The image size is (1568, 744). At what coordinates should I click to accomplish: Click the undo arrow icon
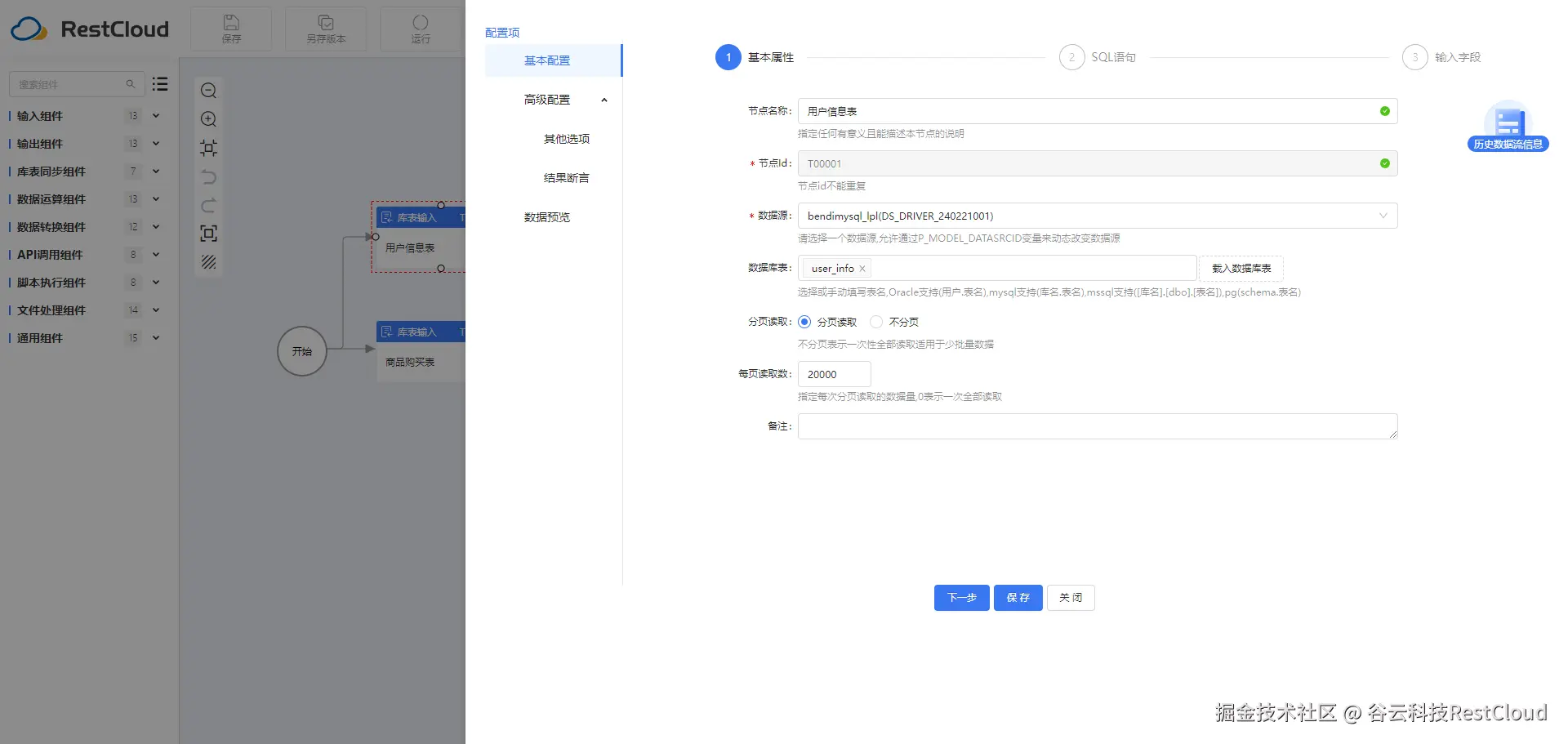[209, 176]
